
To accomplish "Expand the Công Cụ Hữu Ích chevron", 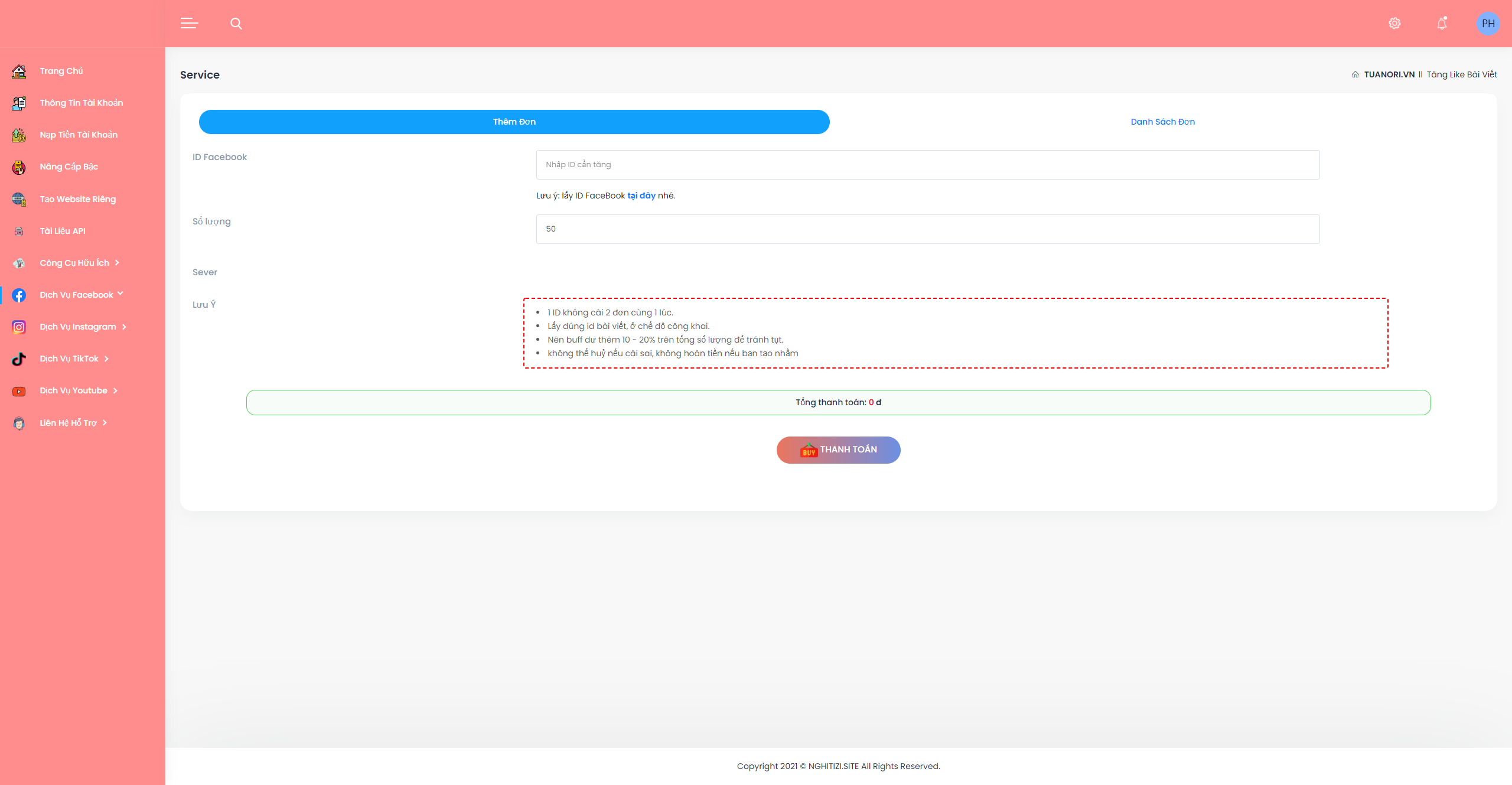I will (x=117, y=263).
